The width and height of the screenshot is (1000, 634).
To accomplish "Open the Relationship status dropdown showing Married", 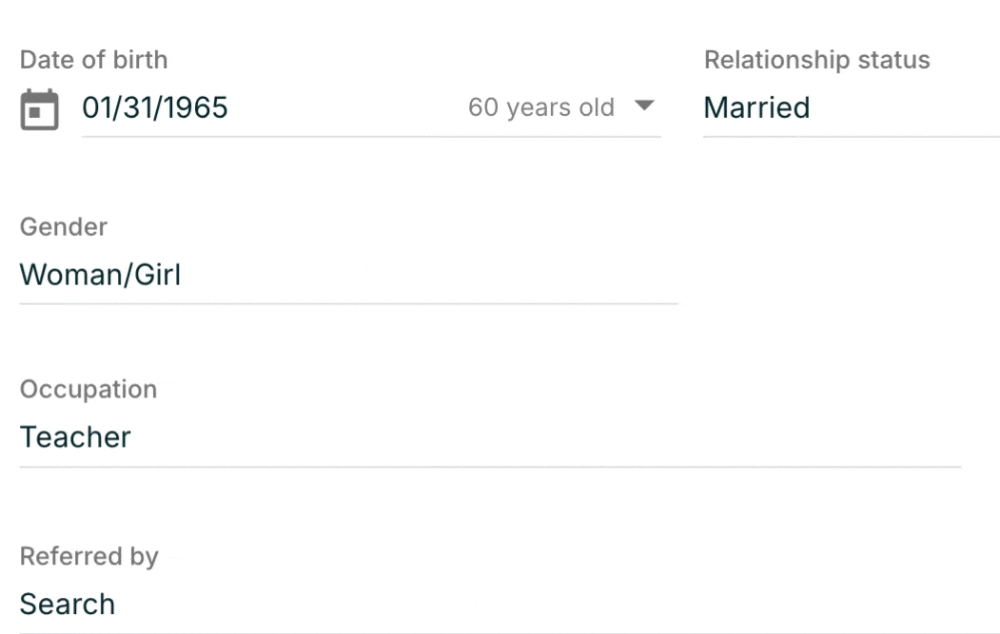I will coord(850,108).
